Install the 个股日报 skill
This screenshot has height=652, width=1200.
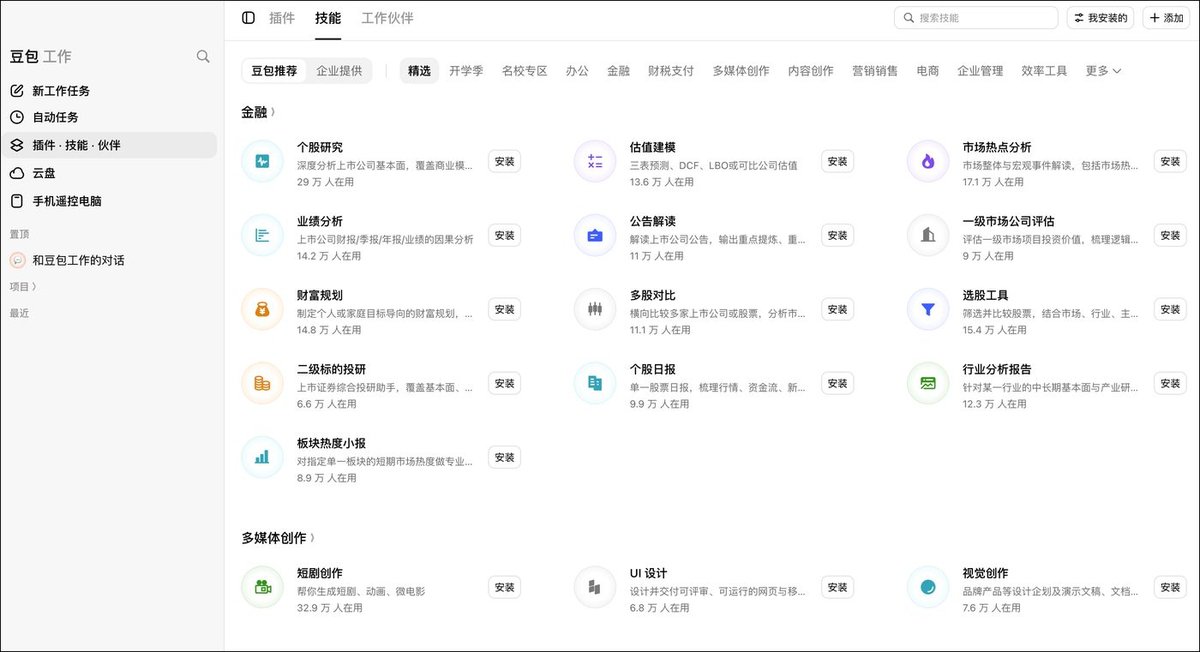837,383
